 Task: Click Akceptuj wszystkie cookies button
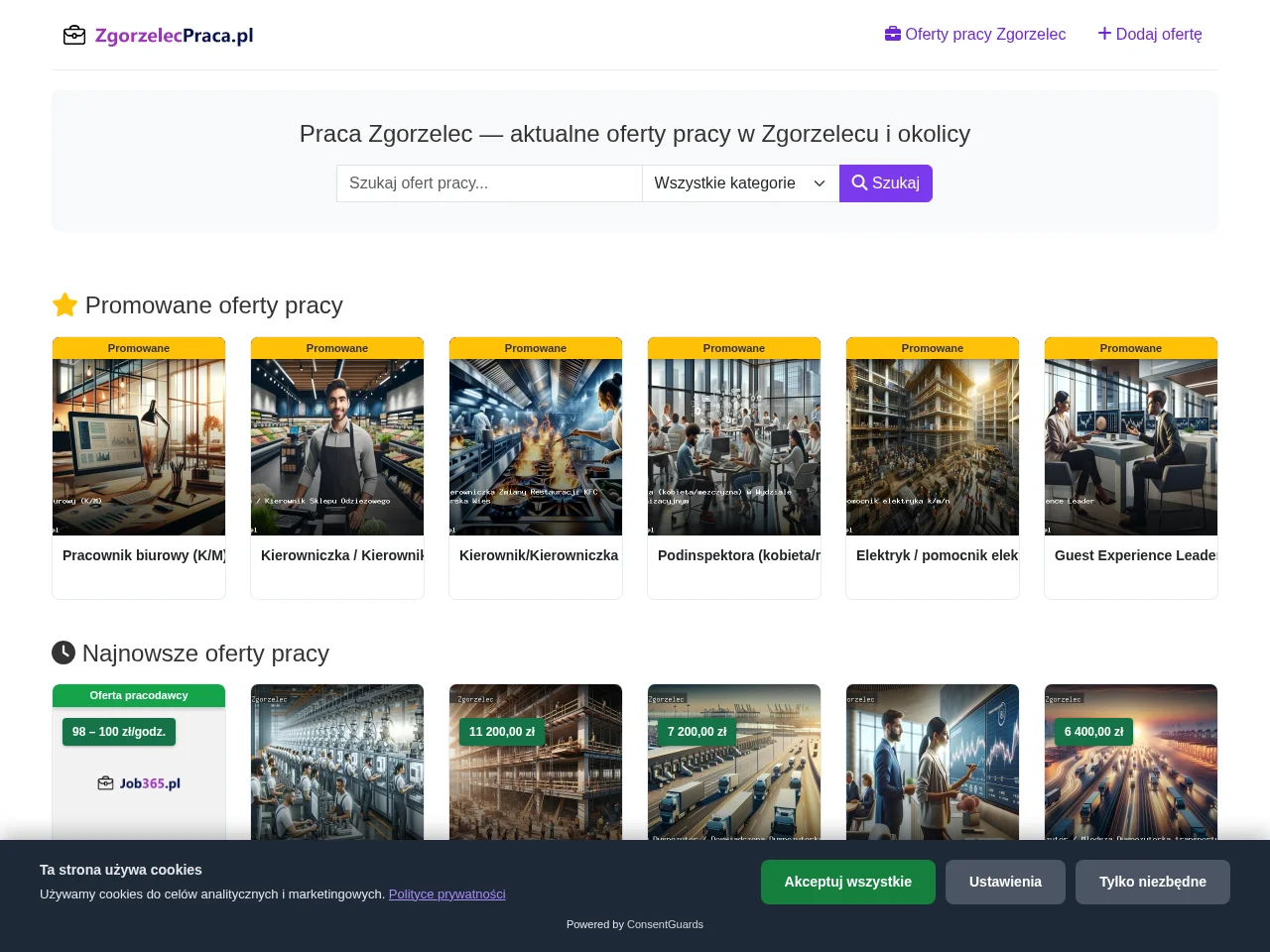848,882
